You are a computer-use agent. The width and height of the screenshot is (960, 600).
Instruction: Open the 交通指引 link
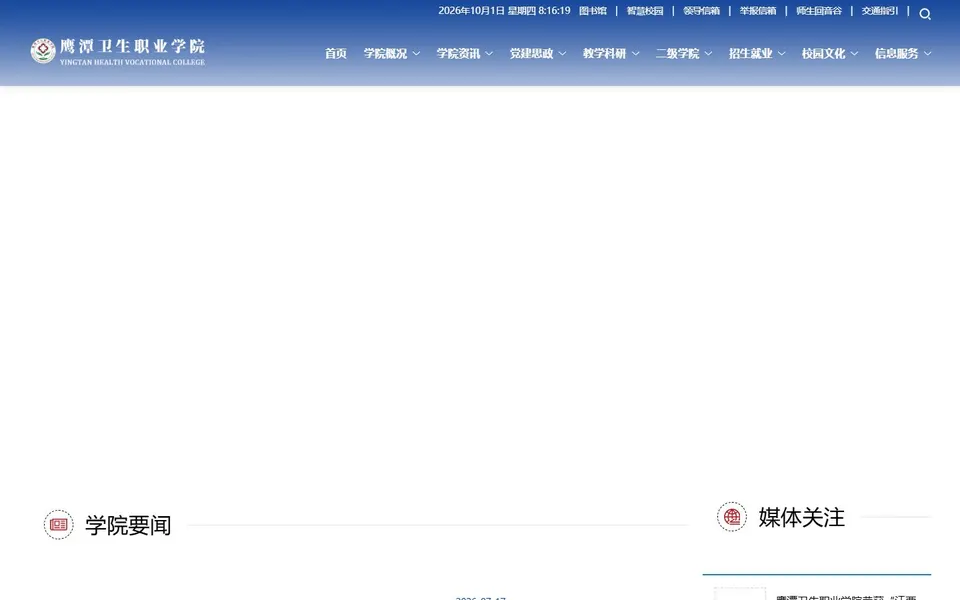coord(880,10)
